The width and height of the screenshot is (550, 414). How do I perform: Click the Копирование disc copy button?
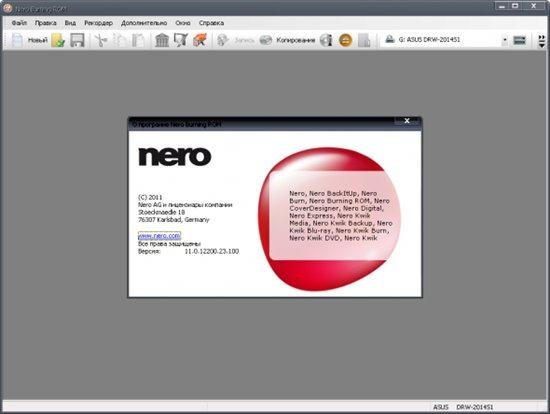pyautogui.click(x=287, y=40)
